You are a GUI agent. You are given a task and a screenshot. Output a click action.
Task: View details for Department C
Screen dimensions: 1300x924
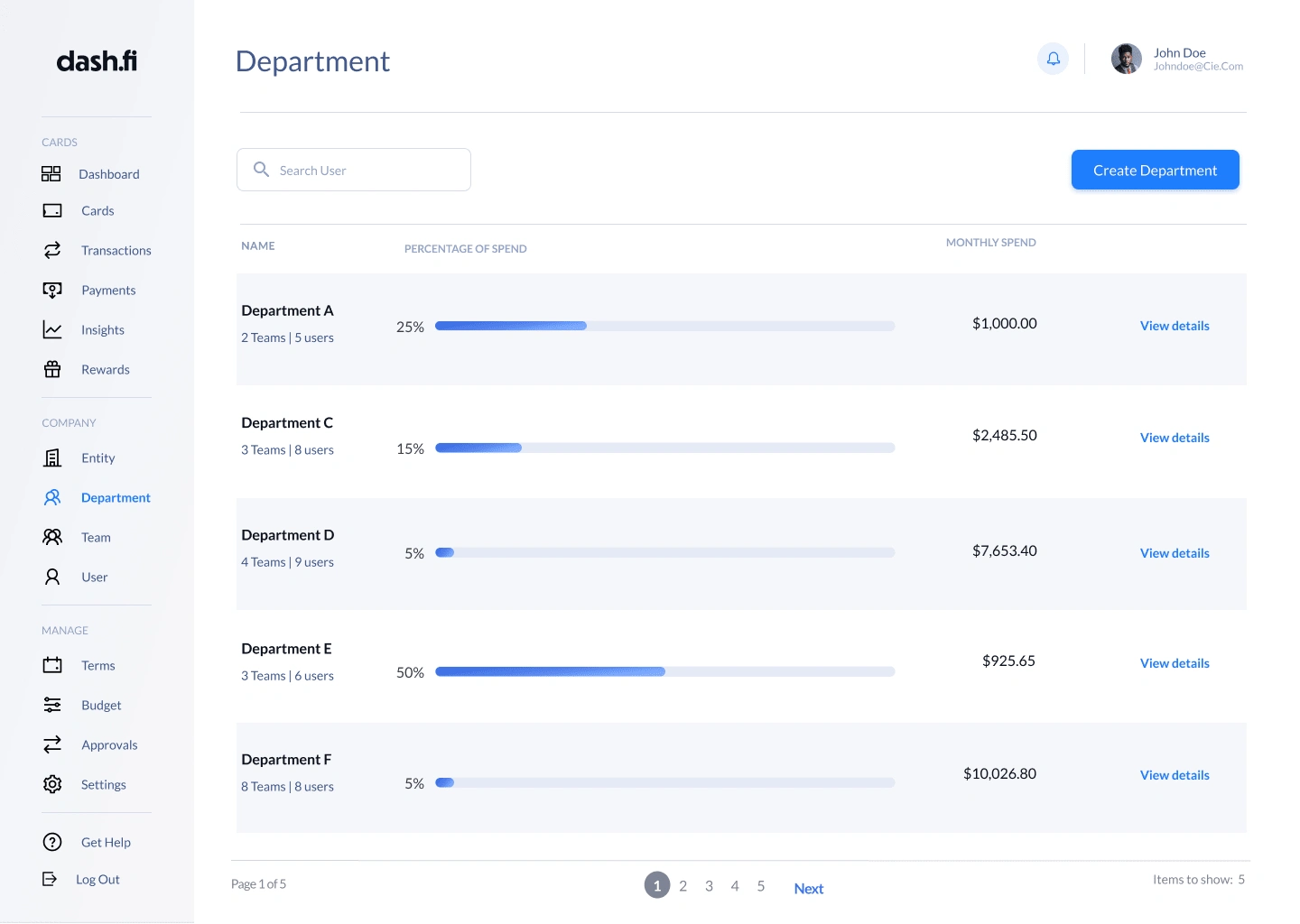click(x=1175, y=438)
